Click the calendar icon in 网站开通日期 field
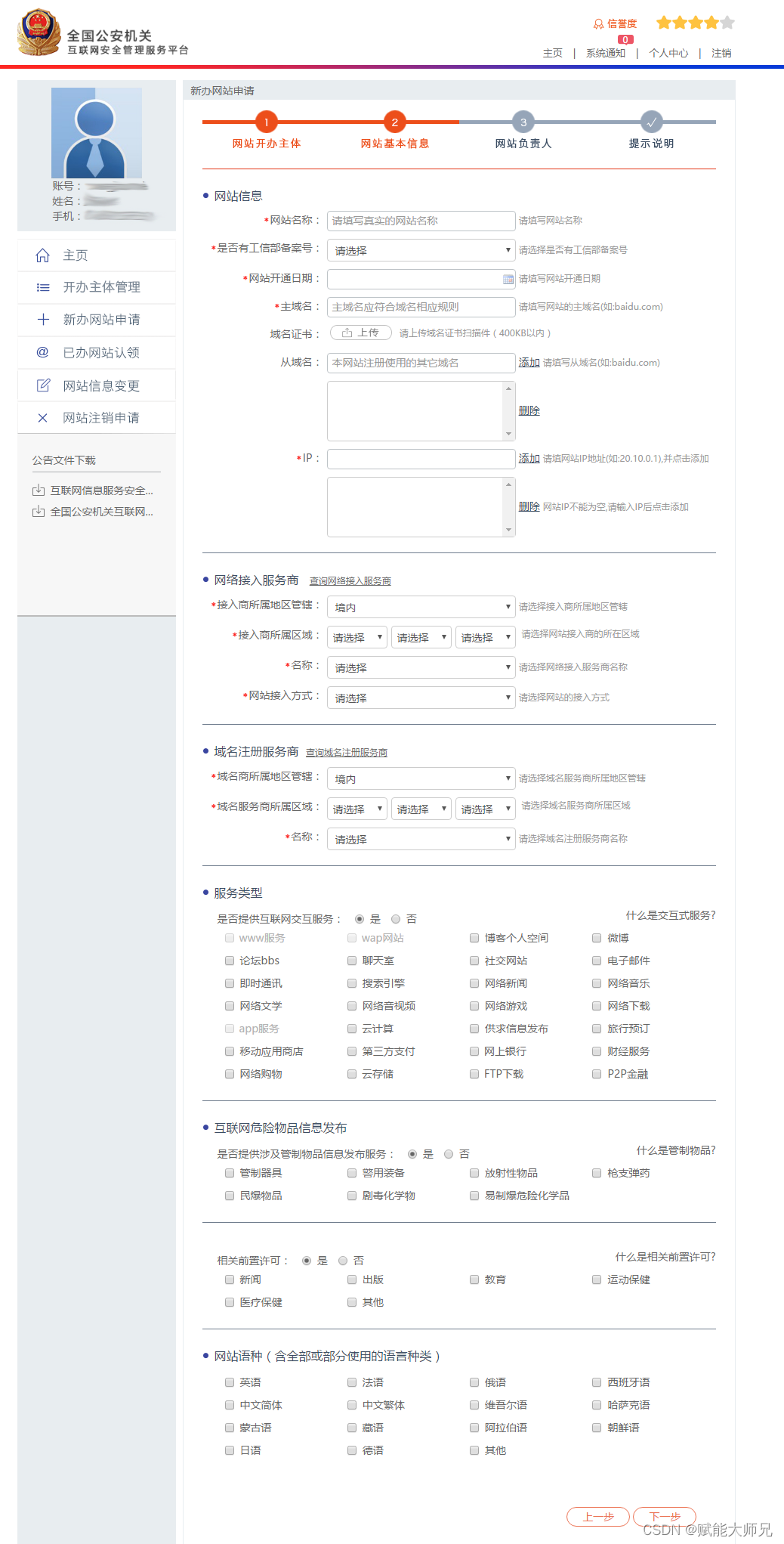 click(x=508, y=280)
